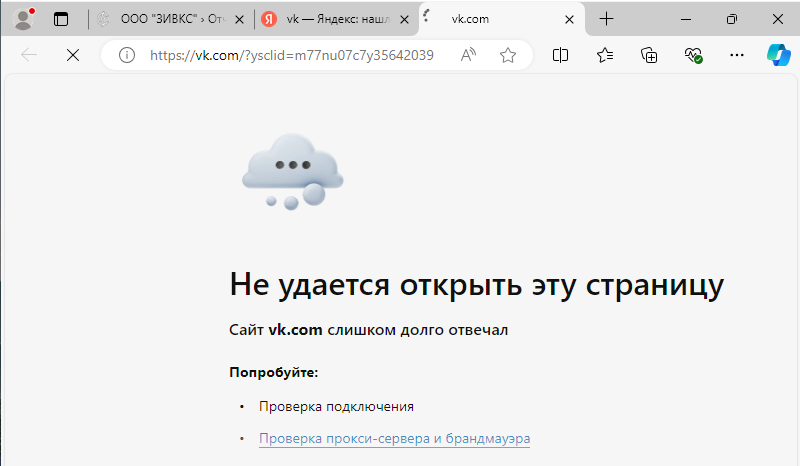Click the Проверка подключения text
The image size is (800, 466).
336,406
